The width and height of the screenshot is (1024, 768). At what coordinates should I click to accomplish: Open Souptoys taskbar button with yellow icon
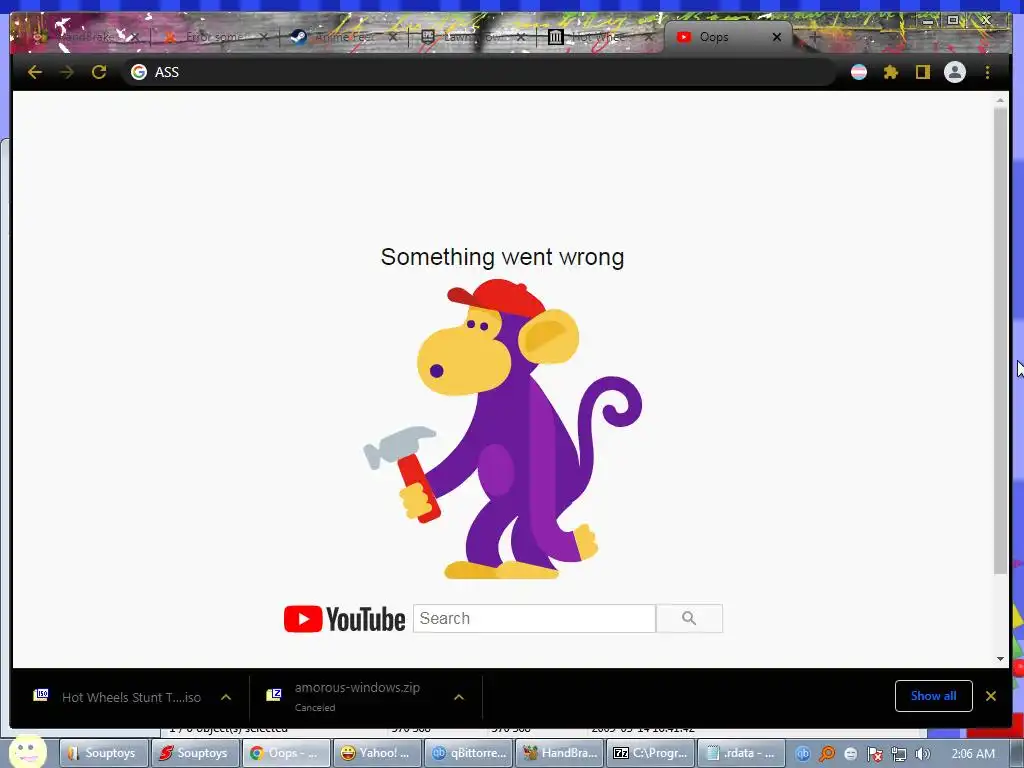104,753
